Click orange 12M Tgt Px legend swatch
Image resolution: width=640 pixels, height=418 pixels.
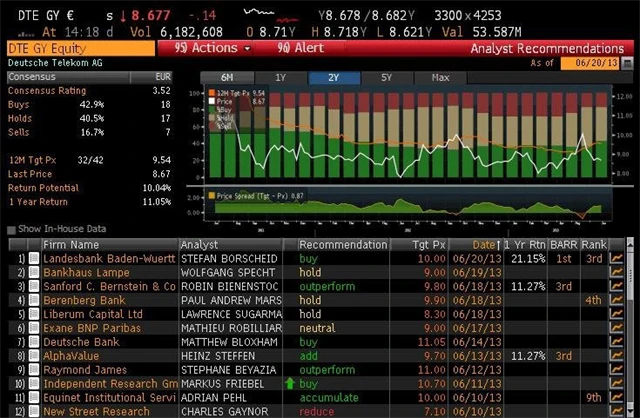click(211, 92)
